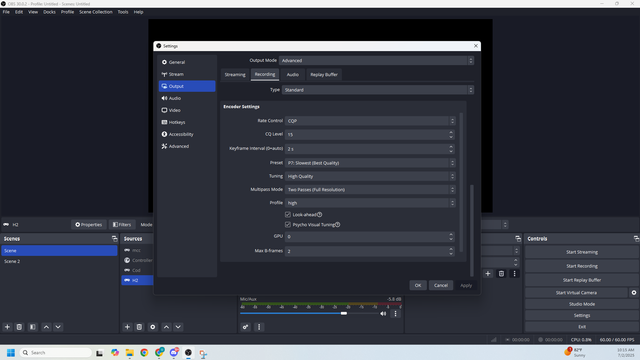
Task: Open recording Type dropdown
Action: [378, 90]
